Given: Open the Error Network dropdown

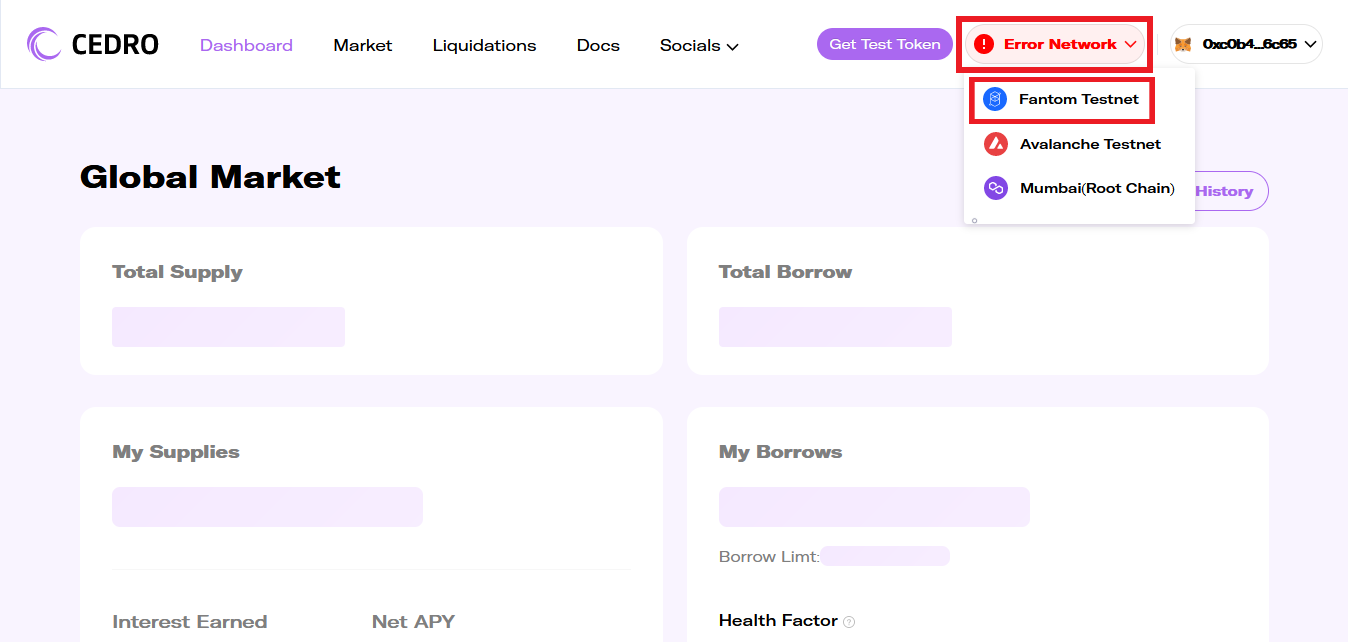Looking at the screenshot, I should pyautogui.click(x=1057, y=44).
